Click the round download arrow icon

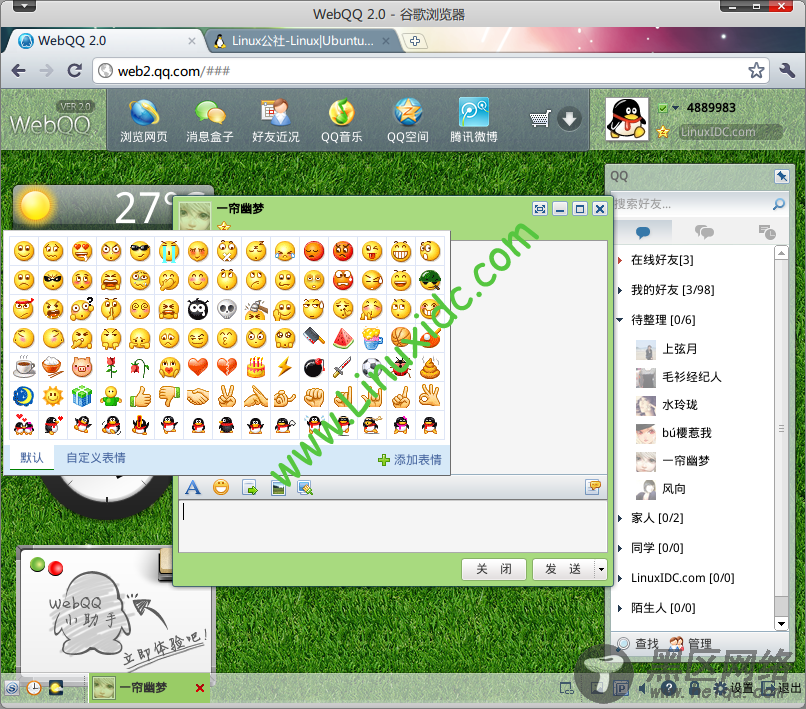tap(570, 119)
